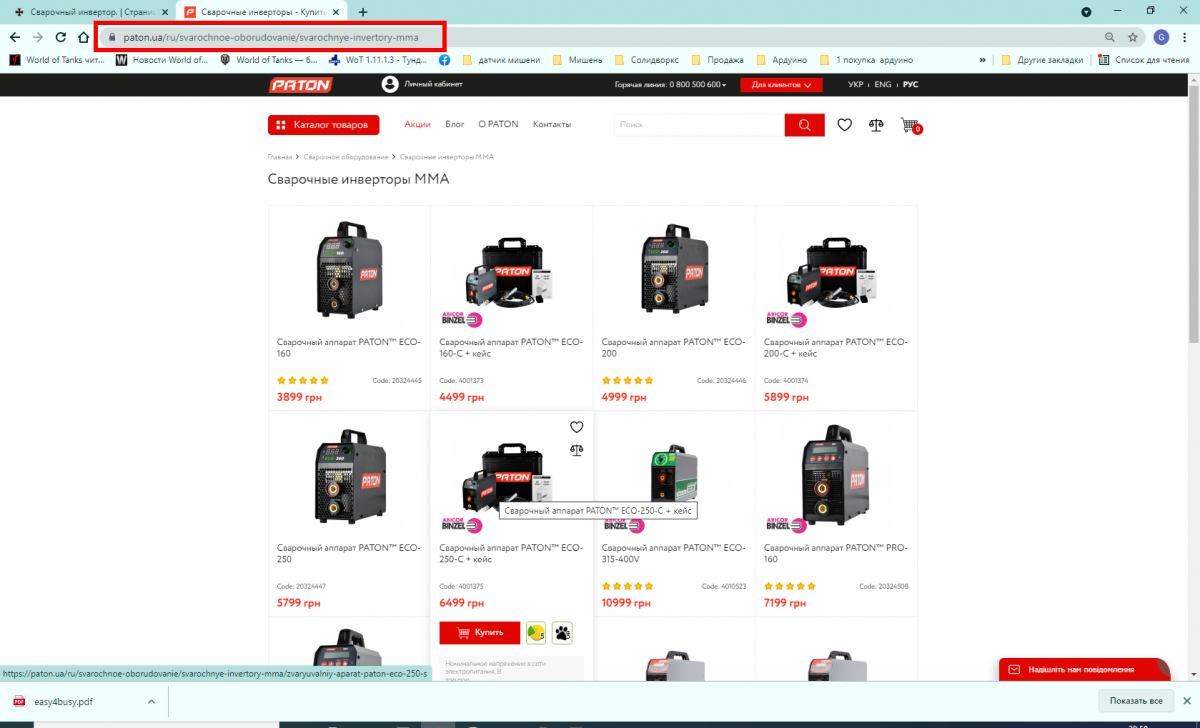Open the Для клиентов dropdown

coord(781,85)
